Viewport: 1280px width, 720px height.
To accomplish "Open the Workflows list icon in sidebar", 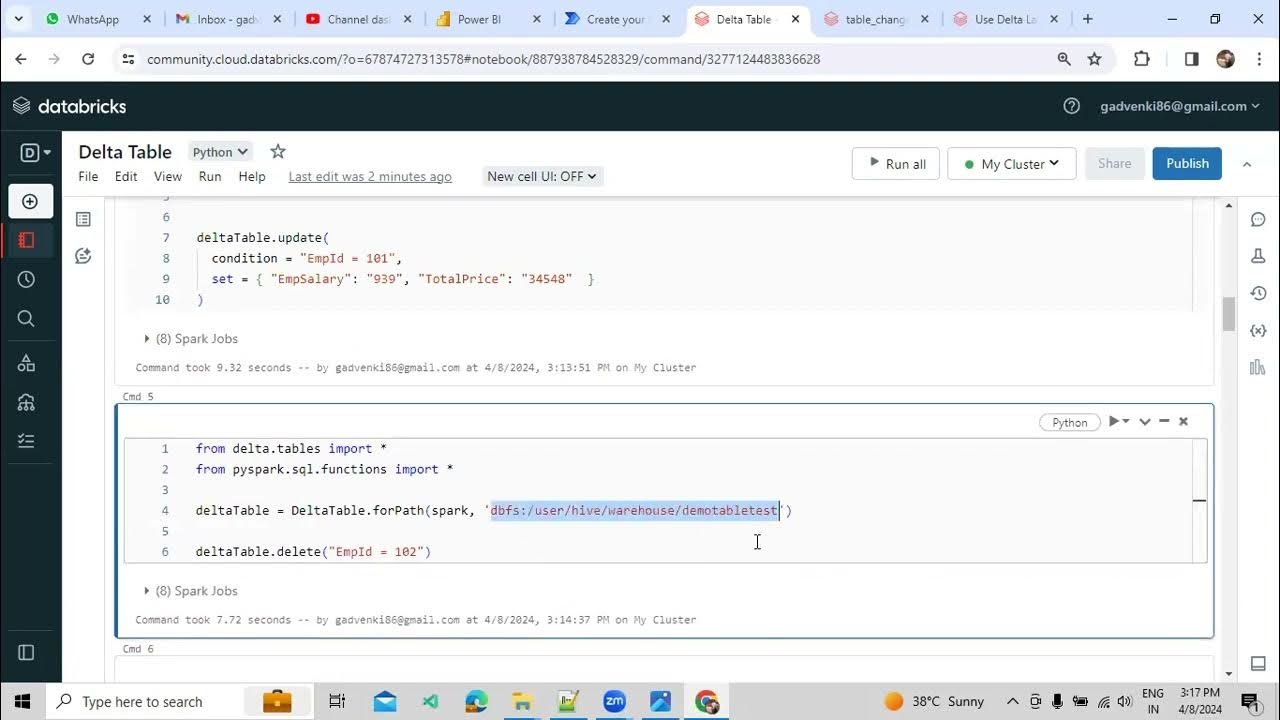I will point(27,441).
